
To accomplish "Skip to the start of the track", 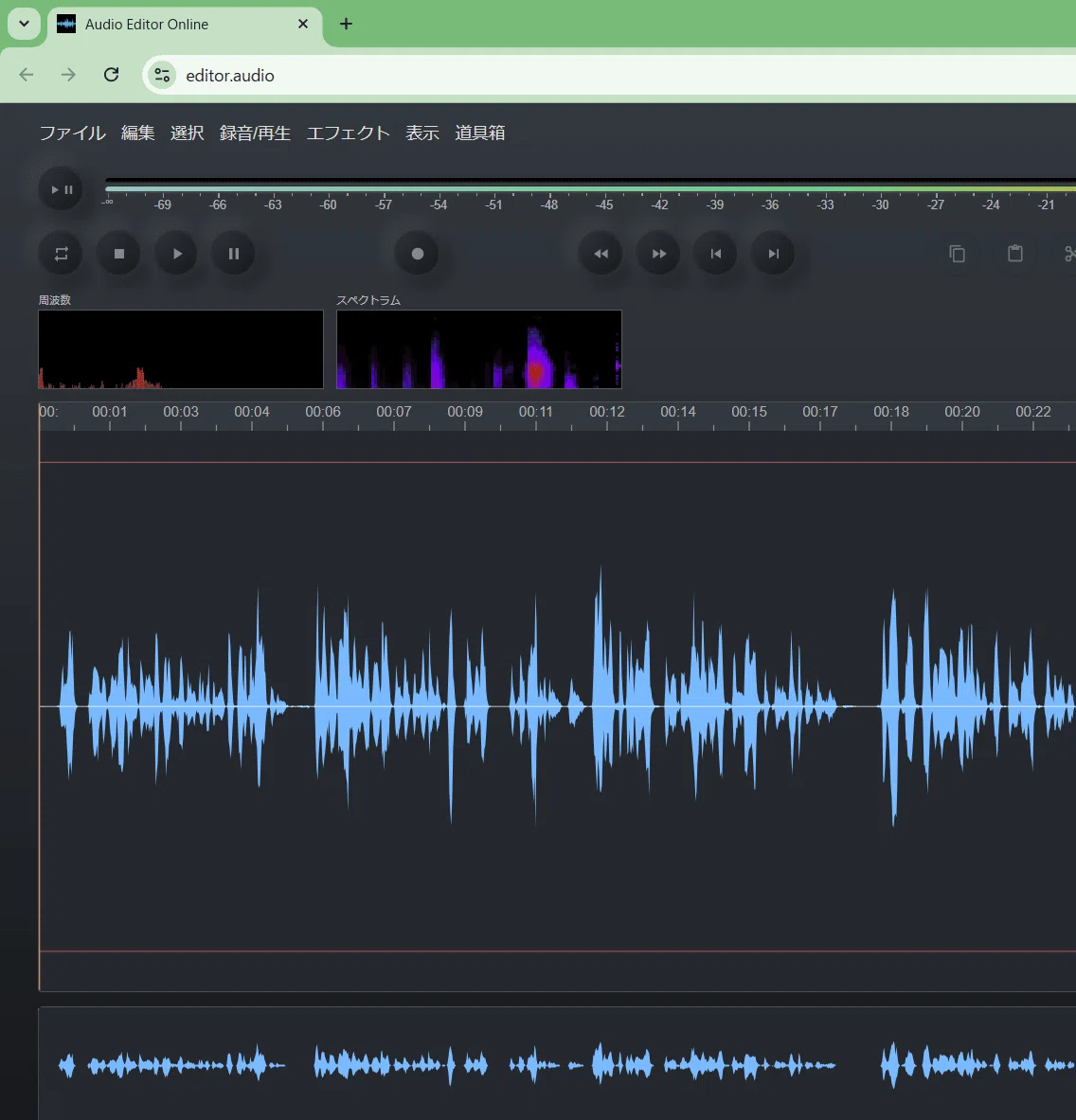I will click(716, 254).
